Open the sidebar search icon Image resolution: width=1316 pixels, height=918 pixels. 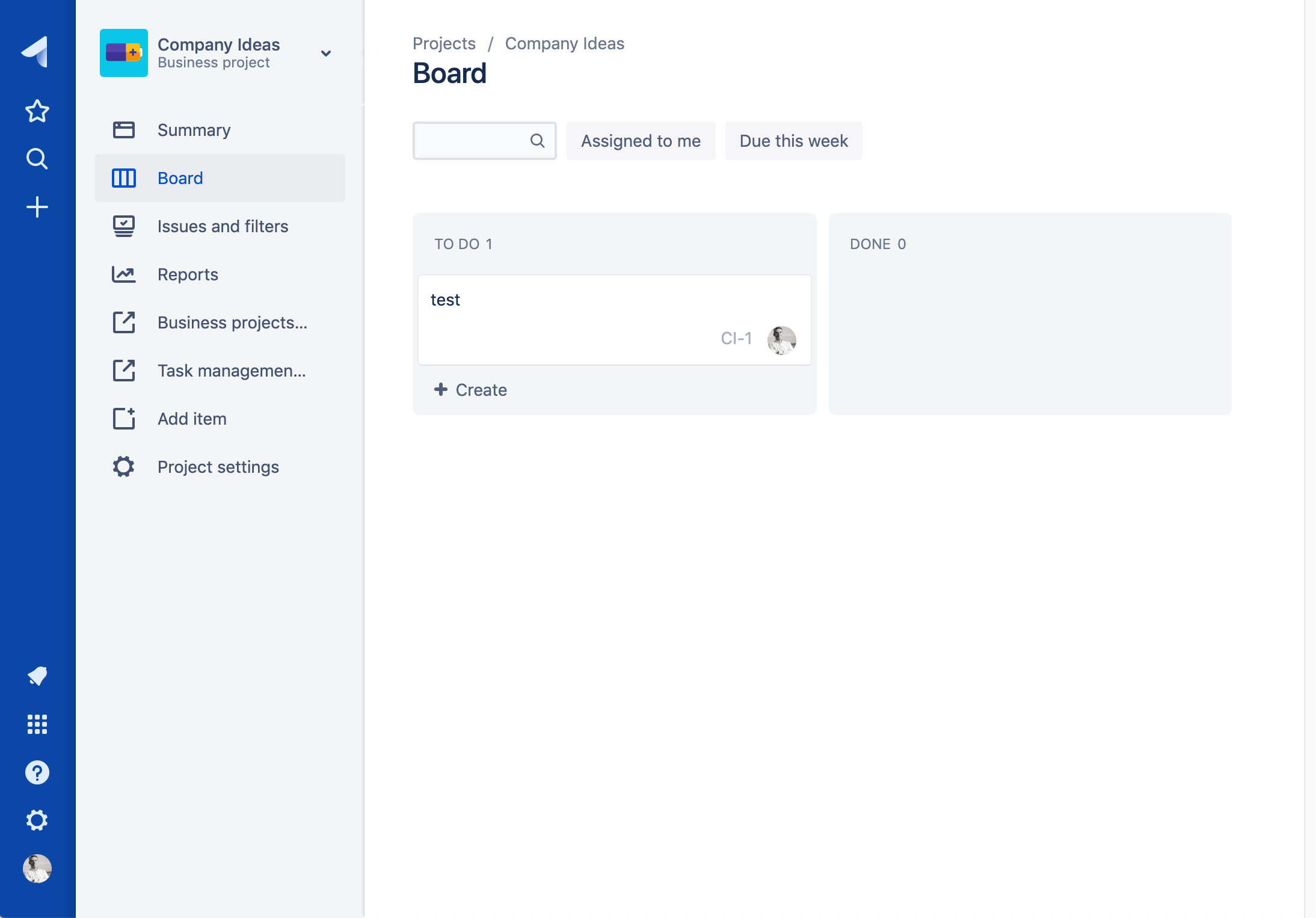pos(37,159)
